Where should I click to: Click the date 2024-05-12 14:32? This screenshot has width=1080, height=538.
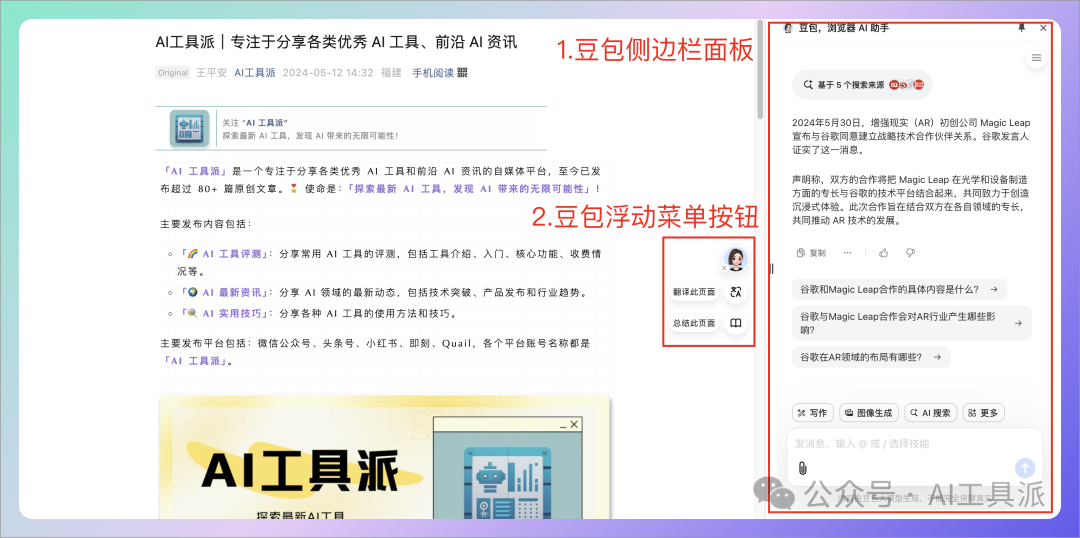(x=328, y=72)
